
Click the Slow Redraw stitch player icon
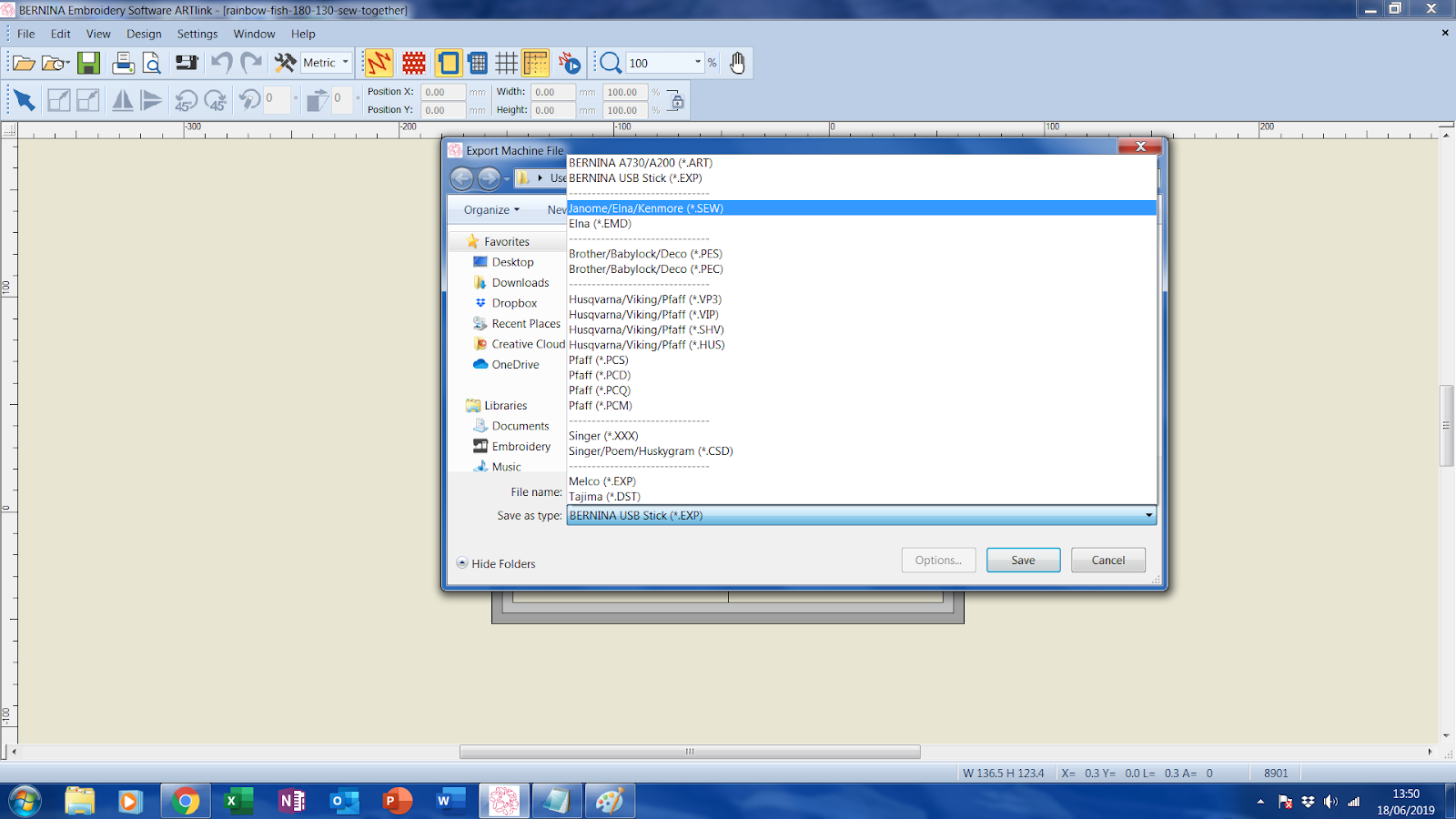[570, 63]
